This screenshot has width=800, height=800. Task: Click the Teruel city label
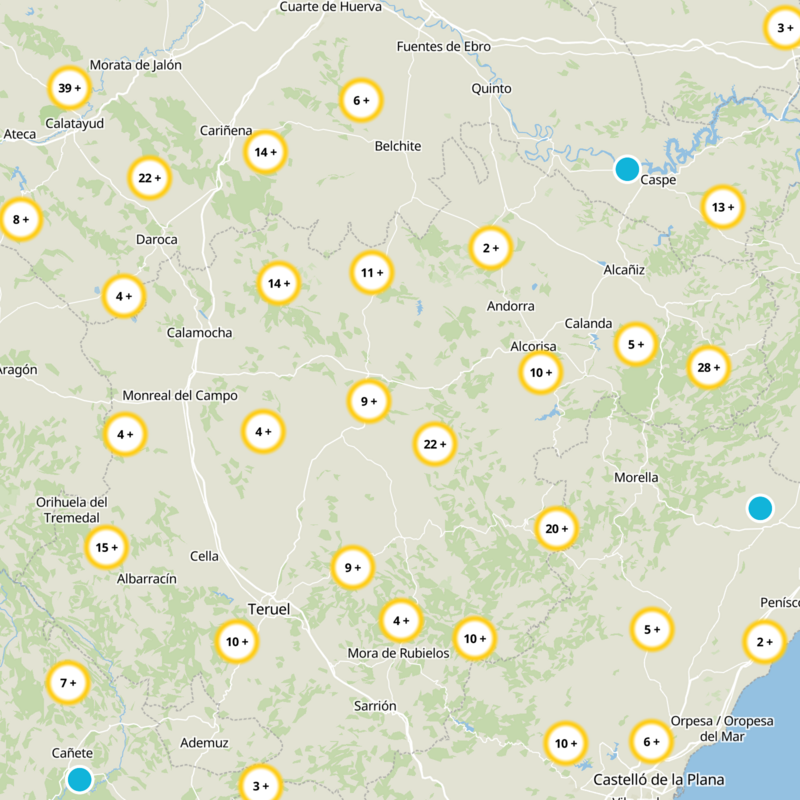pos(269,609)
